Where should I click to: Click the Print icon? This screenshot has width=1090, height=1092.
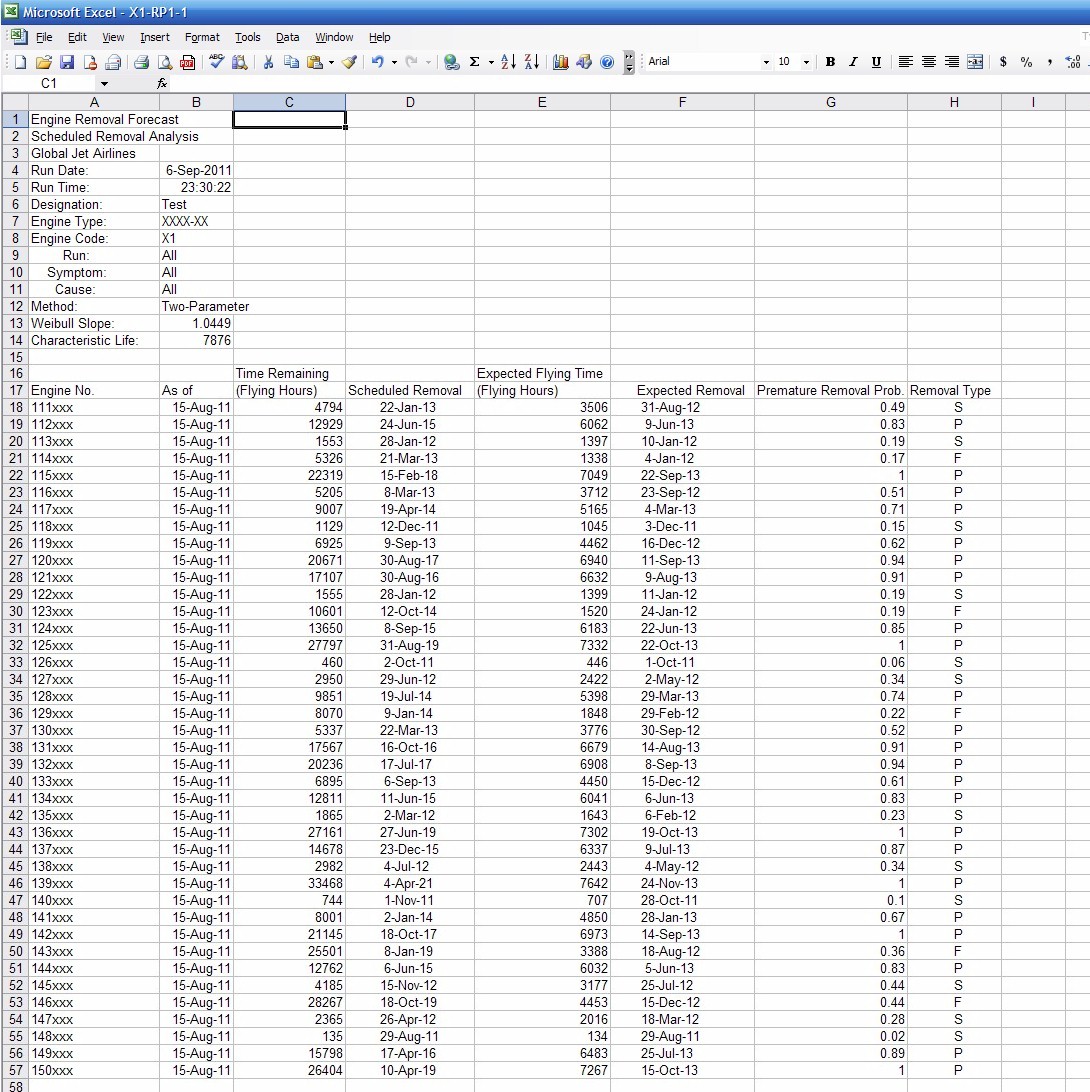[142, 62]
